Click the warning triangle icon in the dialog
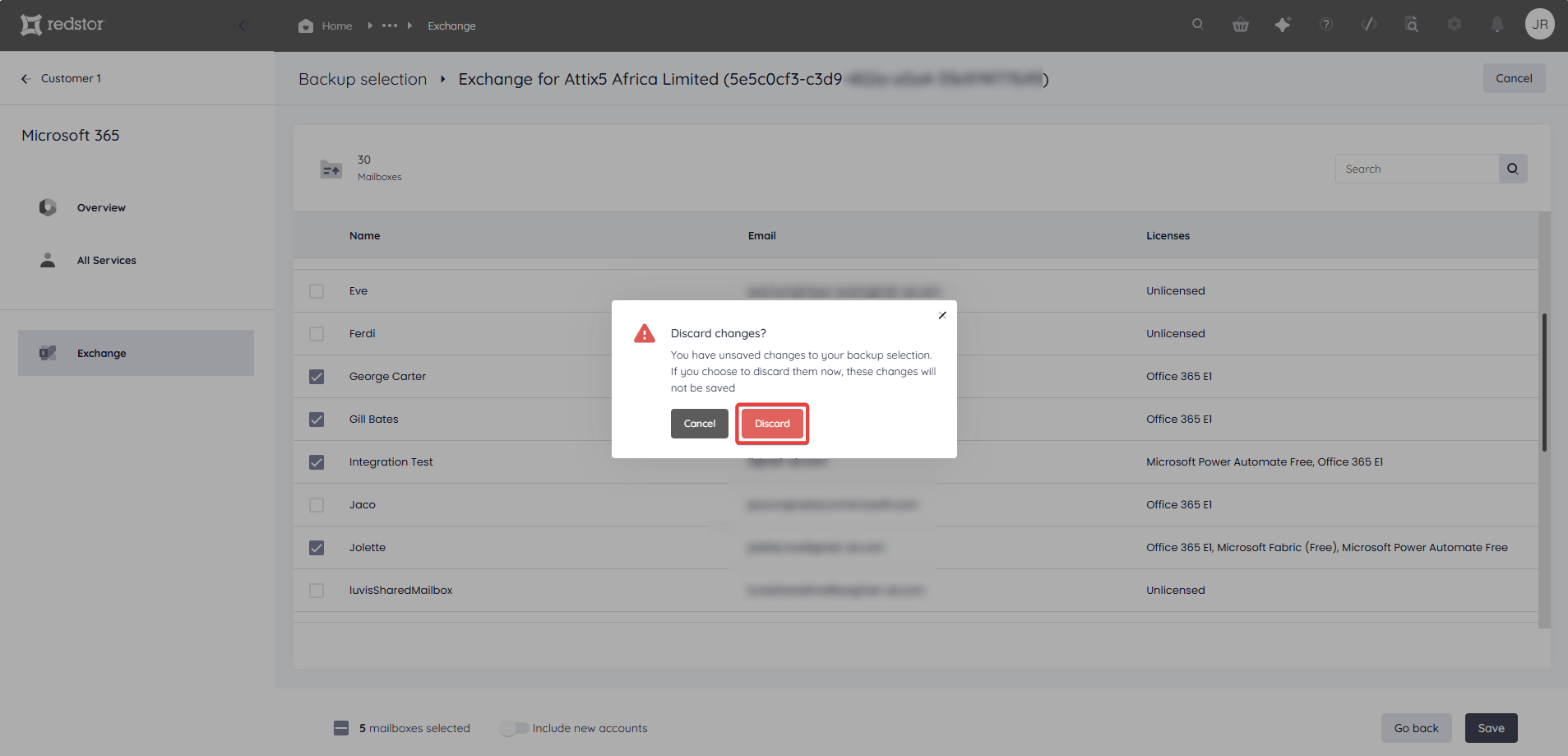Viewport: 1568px width, 756px height. 645,333
